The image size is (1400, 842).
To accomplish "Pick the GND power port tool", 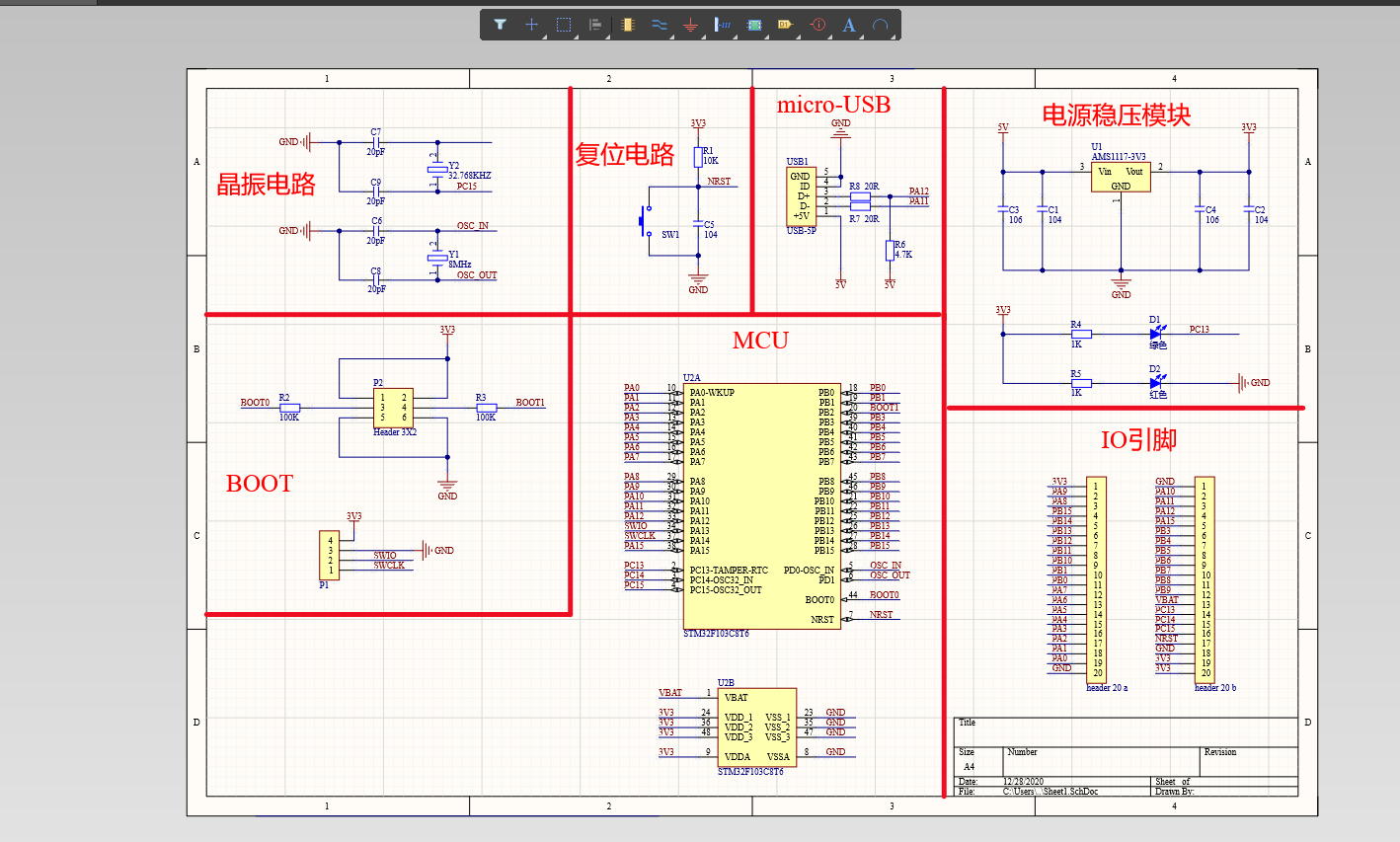I will [x=691, y=25].
